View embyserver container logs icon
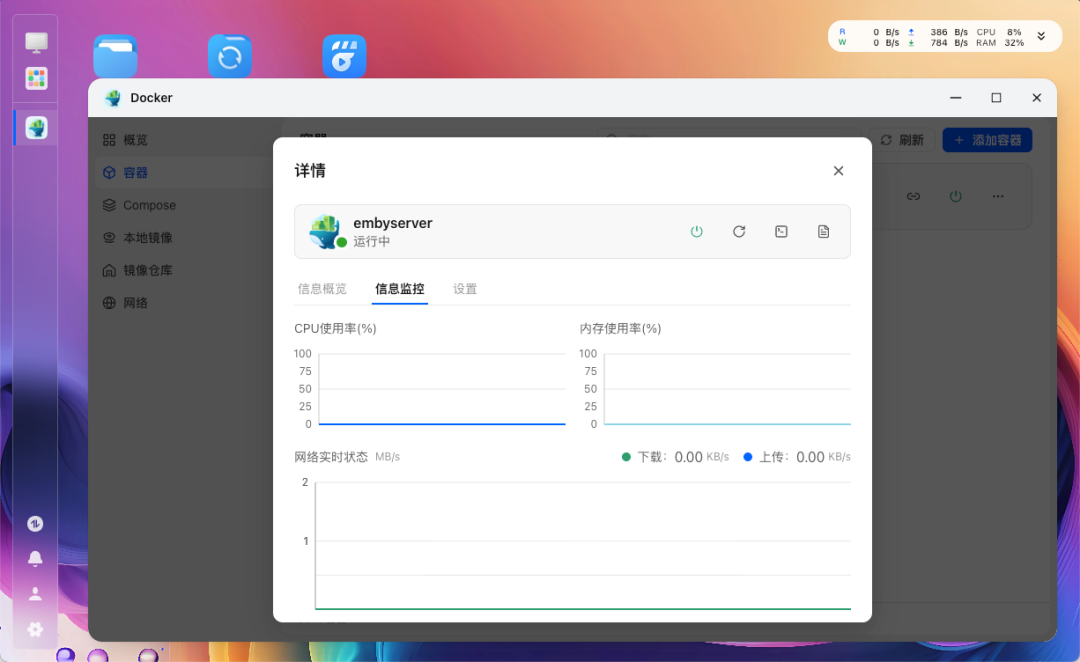Image resolution: width=1080 pixels, height=662 pixels. point(823,231)
